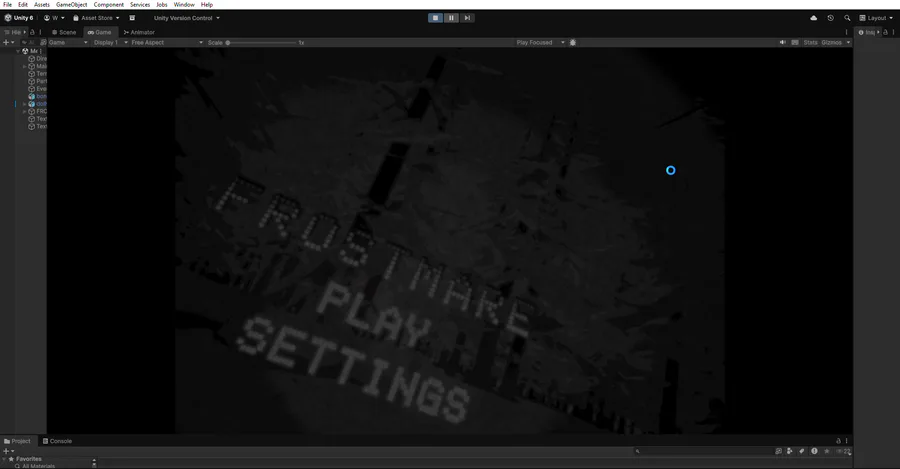Mute game audio with speaker icon
Image resolution: width=900 pixels, height=469 pixels.
[x=783, y=42]
